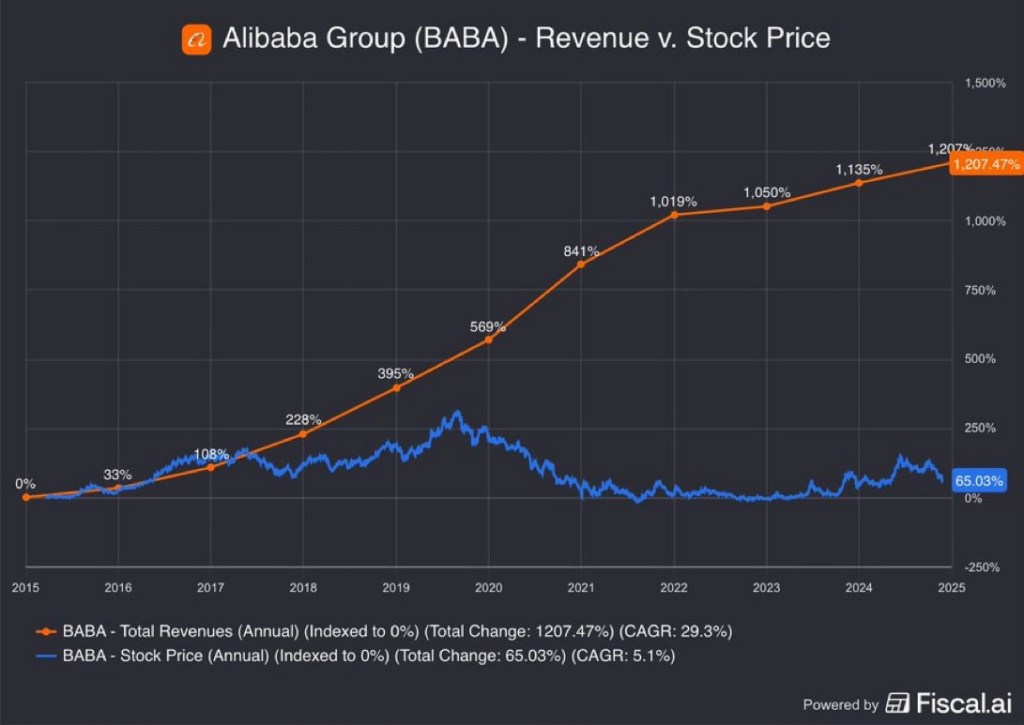
Task: Select the 2023 revenue point labeled 1,050%
Action: coord(767,206)
